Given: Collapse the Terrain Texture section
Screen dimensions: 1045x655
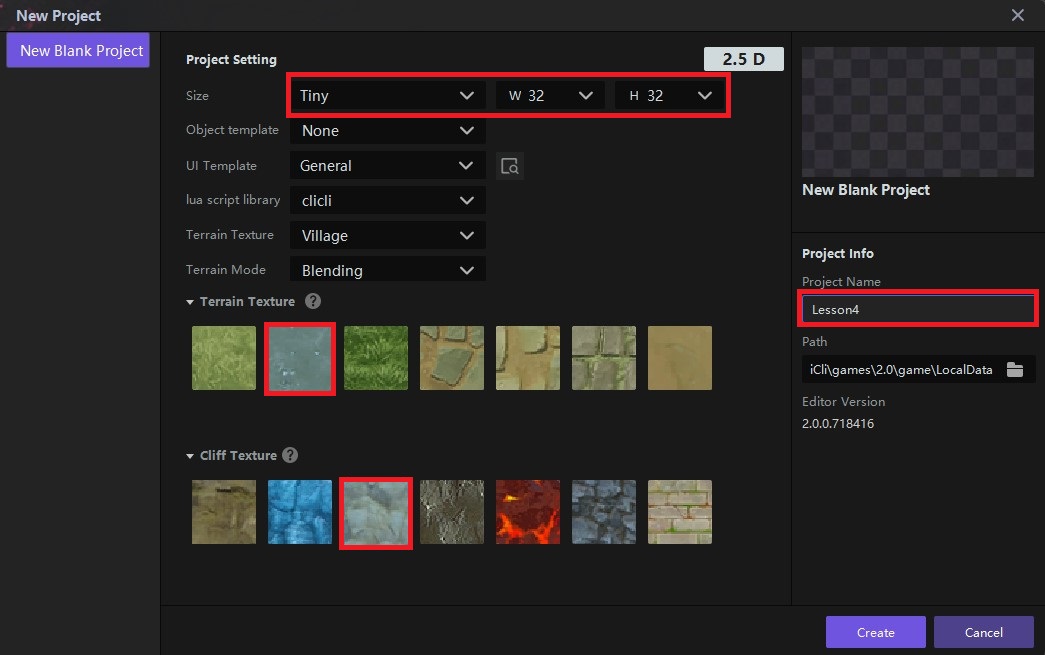Looking at the screenshot, I should 190,302.
